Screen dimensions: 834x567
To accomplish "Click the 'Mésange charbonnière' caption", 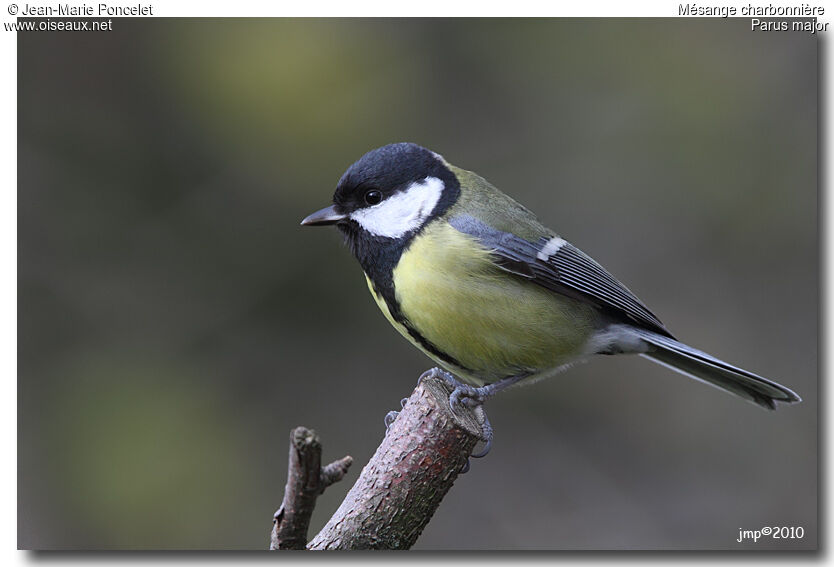I will [x=751, y=10].
